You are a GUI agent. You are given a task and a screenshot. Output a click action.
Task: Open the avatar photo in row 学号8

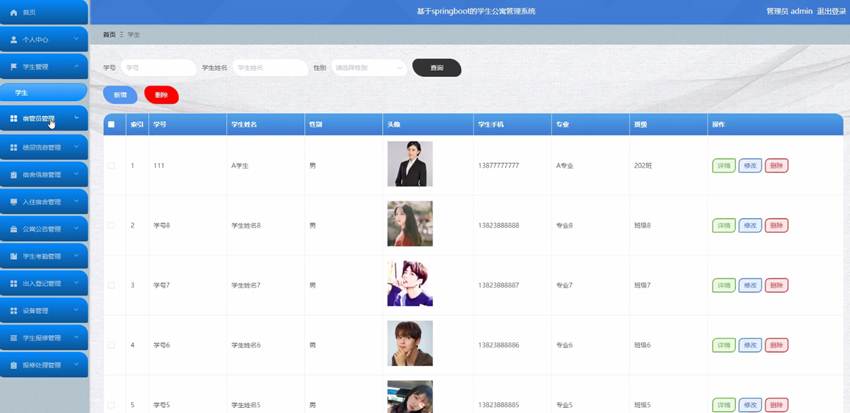pos(410,224)
